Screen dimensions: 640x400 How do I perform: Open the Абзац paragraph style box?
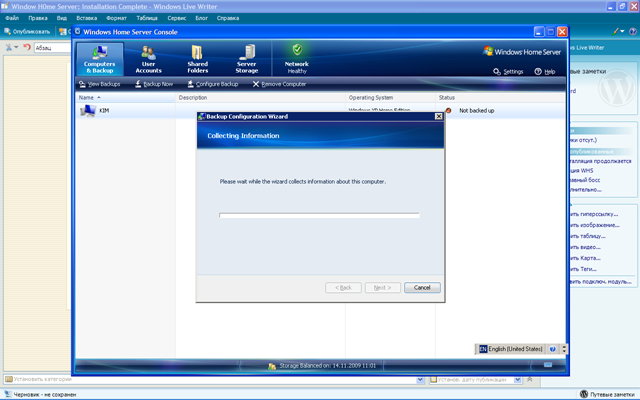pos(52,48)
